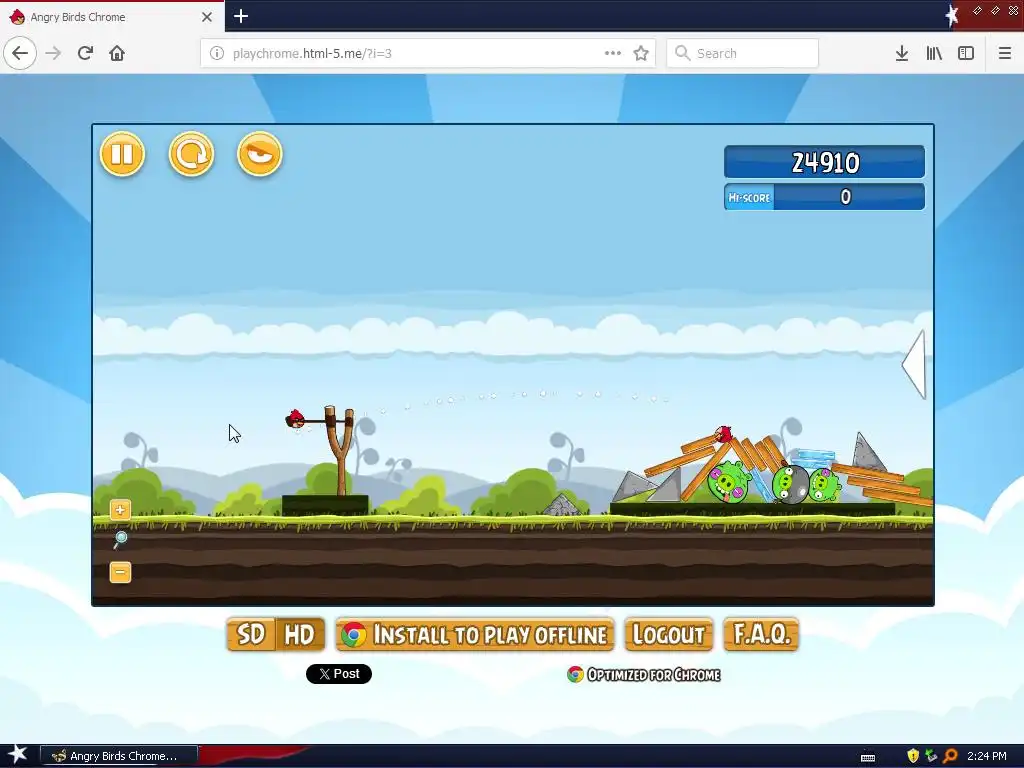Viewport: 1024px width, 768px height.
Task: Click the Logout button
Action: coord(669,634)
